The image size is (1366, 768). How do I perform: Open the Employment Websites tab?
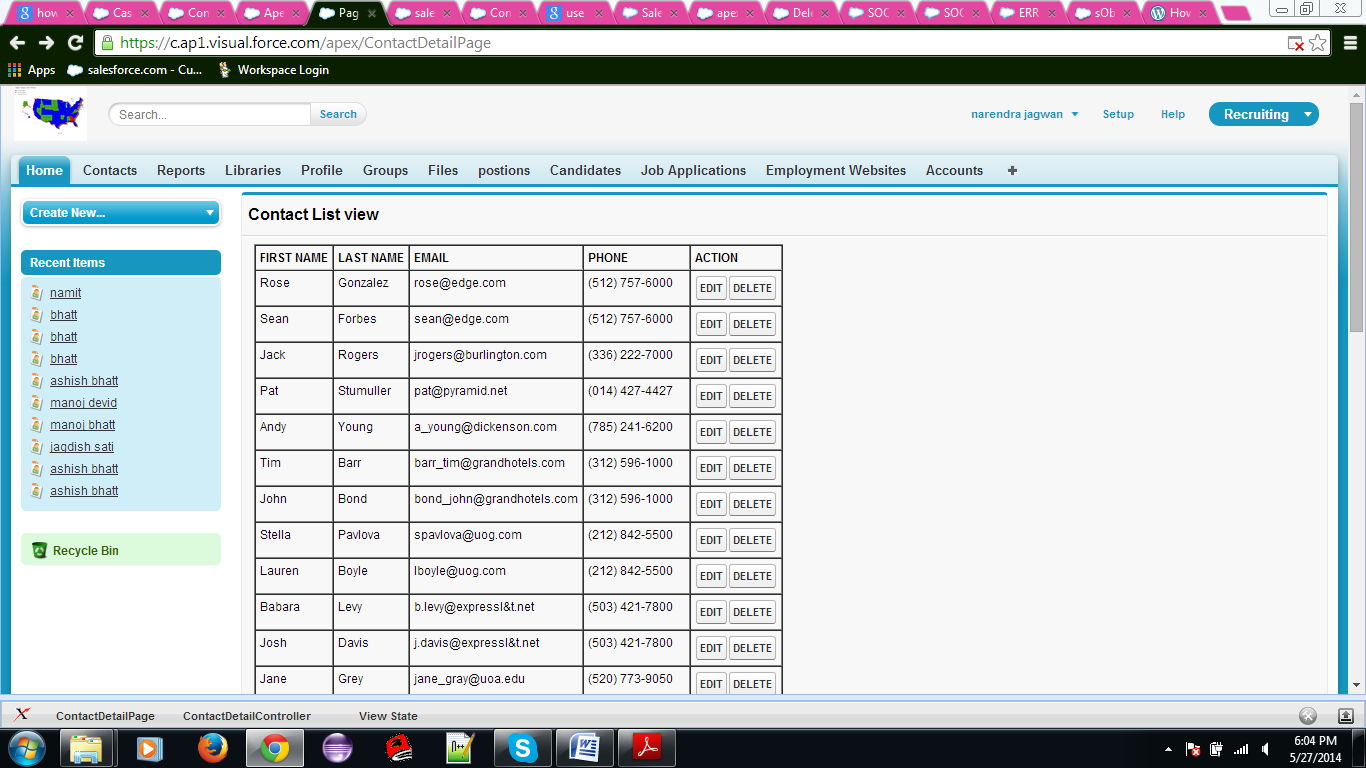[836, 171]
